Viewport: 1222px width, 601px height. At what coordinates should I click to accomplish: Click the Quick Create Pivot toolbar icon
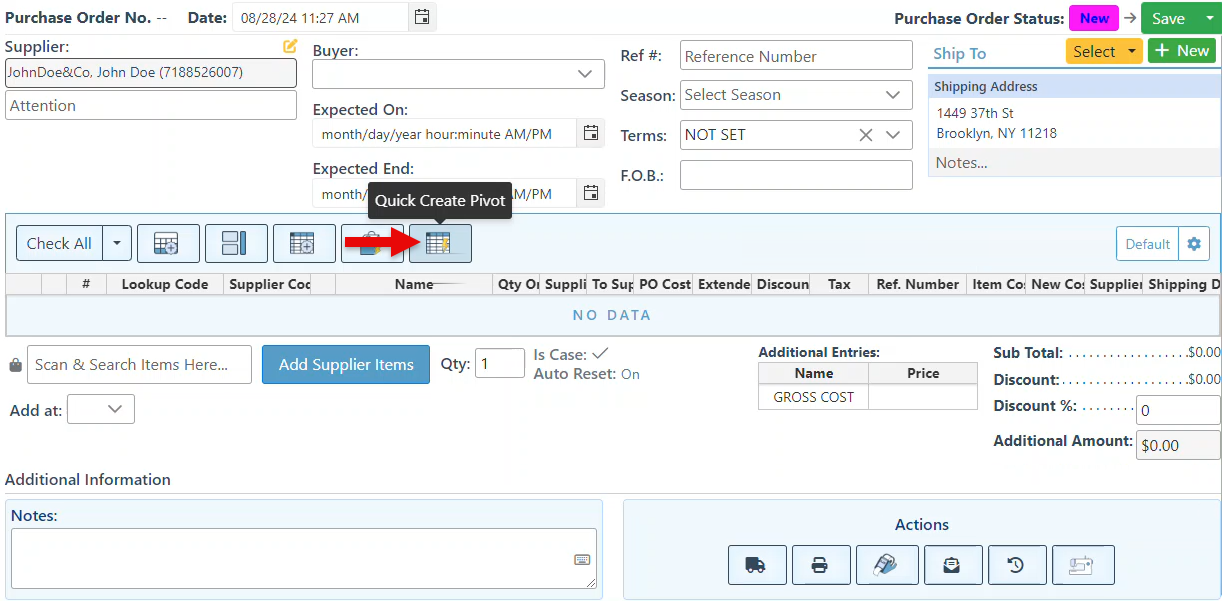440,243
